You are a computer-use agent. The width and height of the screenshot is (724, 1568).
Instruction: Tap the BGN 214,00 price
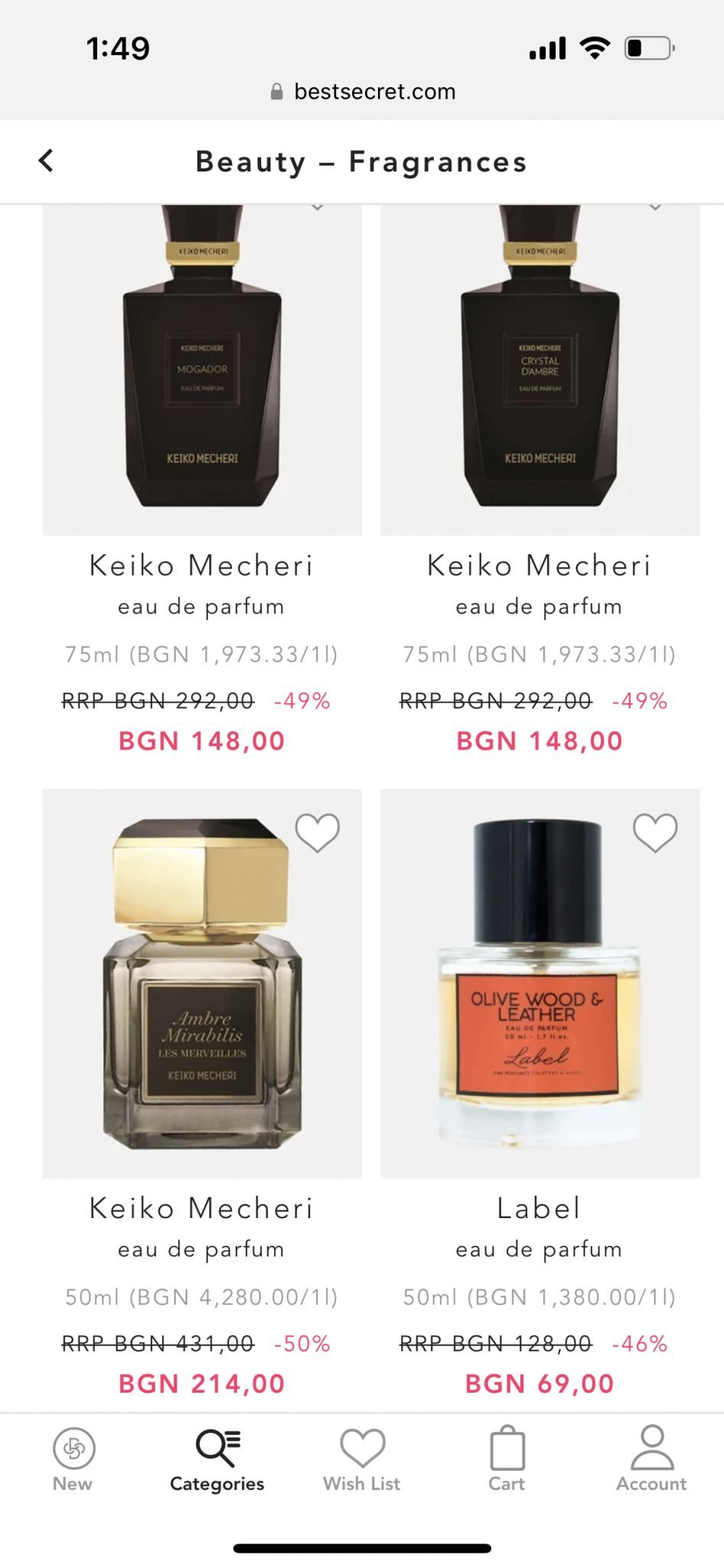pos(202,1383)
